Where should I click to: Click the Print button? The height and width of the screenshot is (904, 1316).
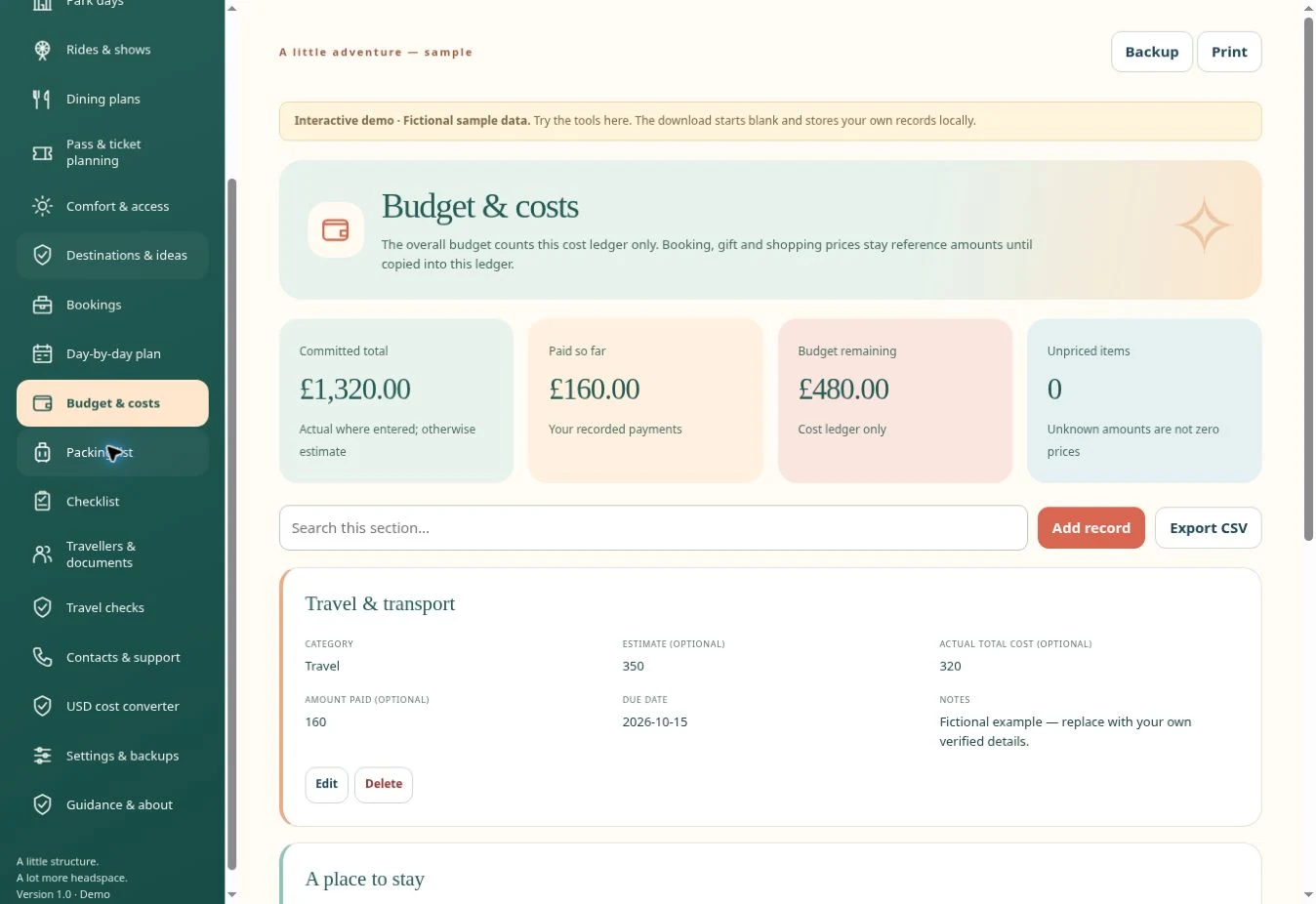[x=1229, y=52]
